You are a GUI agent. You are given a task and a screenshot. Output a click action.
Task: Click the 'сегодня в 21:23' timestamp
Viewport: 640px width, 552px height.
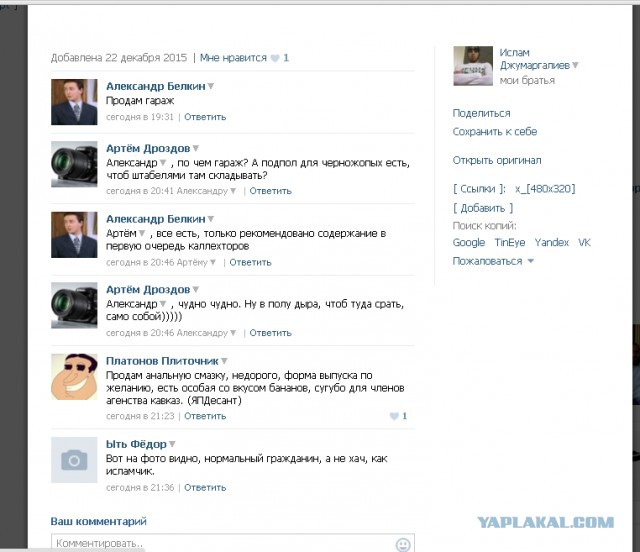click(x=140, y=416)
